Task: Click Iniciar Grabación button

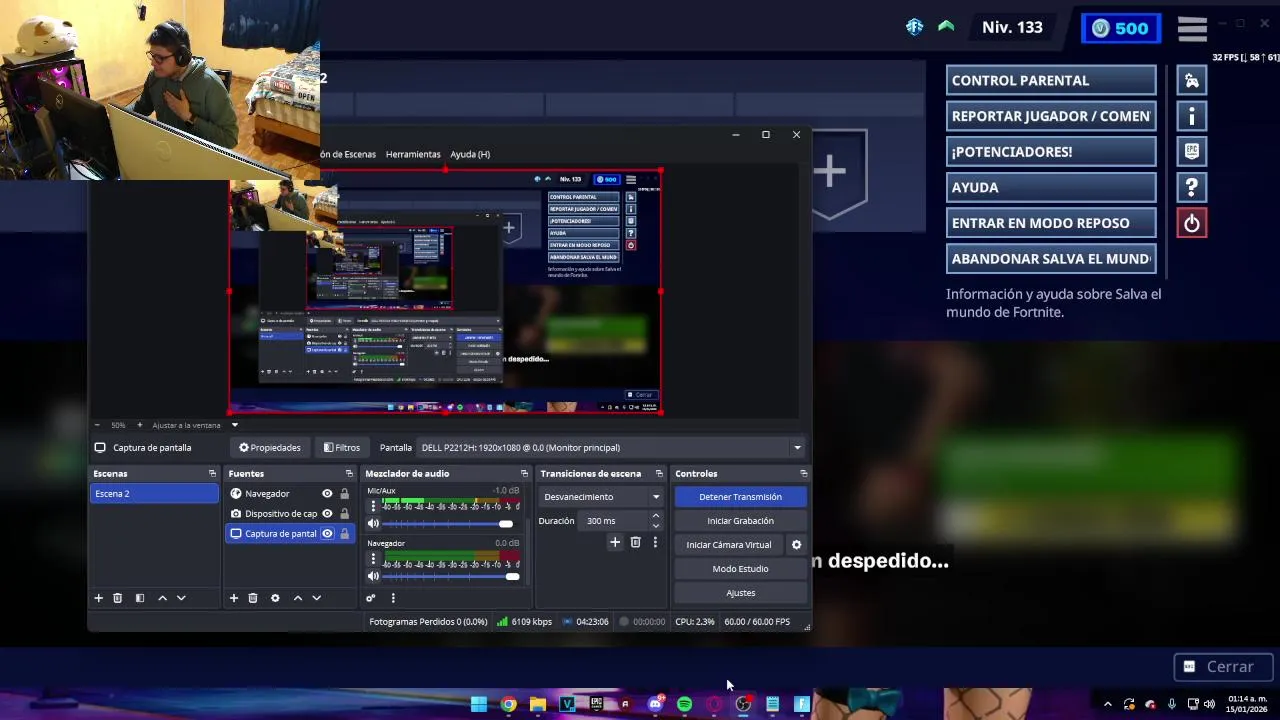Action: pos(740,521)
